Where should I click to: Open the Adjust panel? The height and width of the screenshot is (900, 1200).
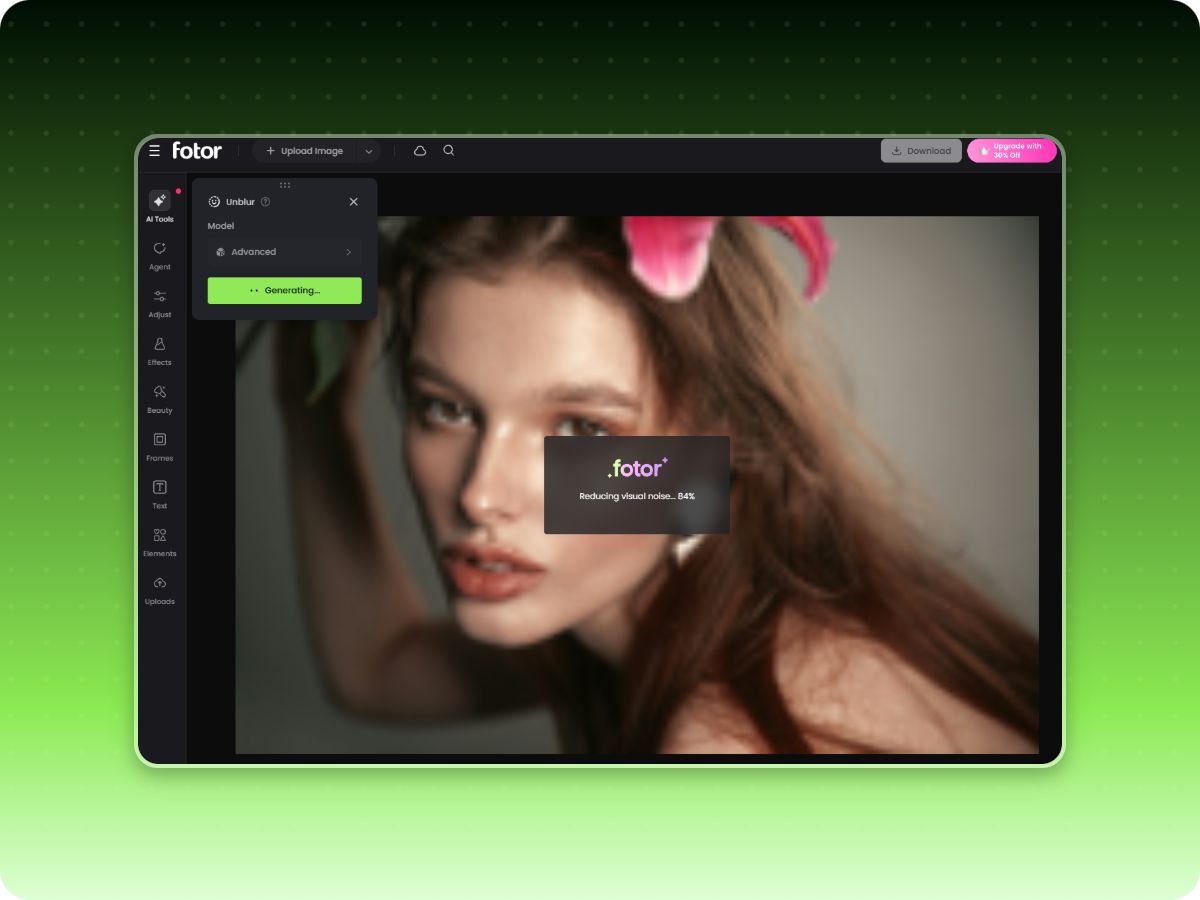tap(160, 303)
